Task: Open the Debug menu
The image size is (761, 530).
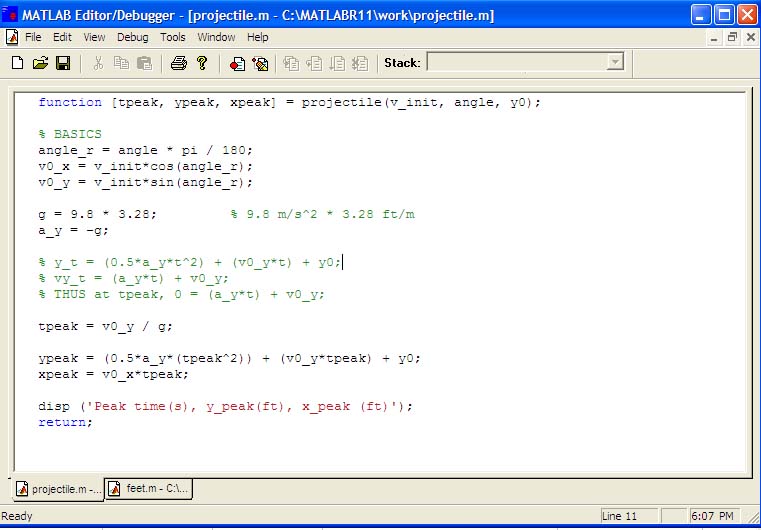Action: 132,37
